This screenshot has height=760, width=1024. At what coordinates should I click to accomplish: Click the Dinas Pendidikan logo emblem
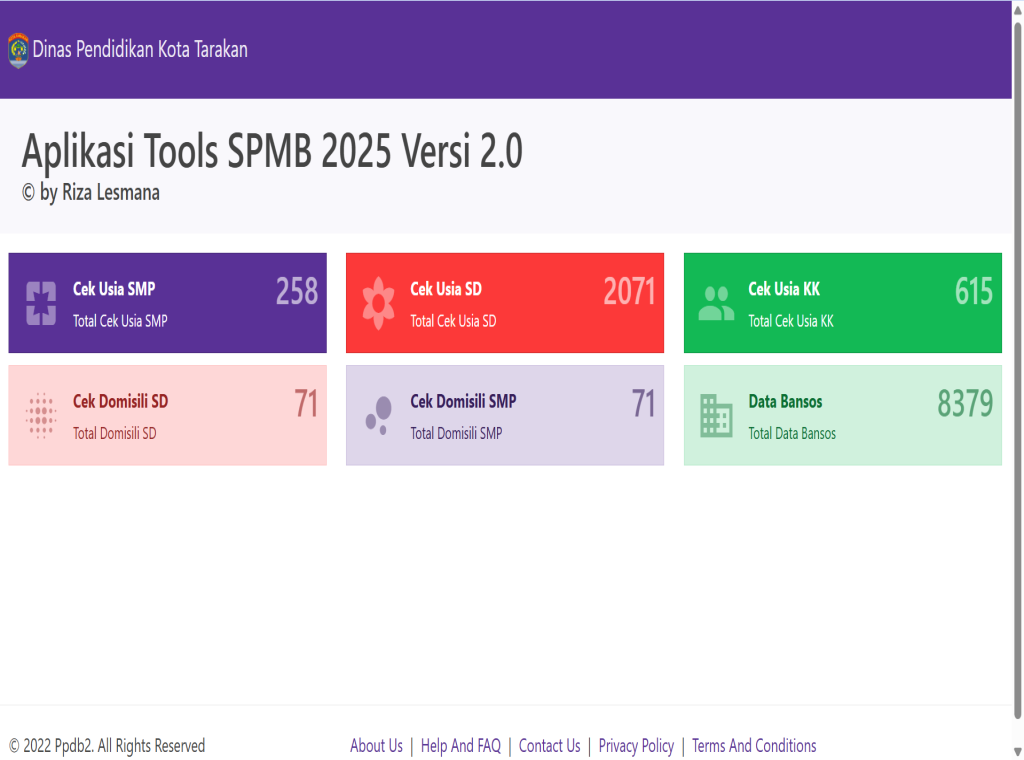tap(18, 50)
